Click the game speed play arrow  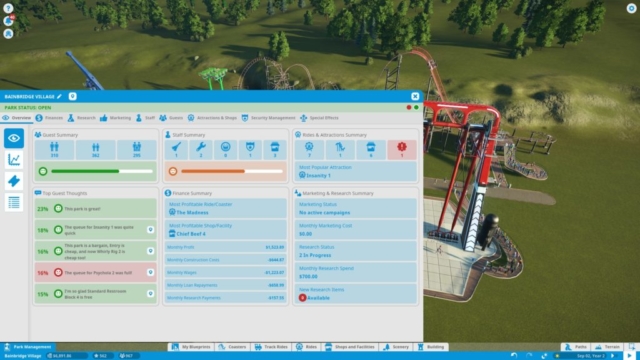click(x=629, y=356)
